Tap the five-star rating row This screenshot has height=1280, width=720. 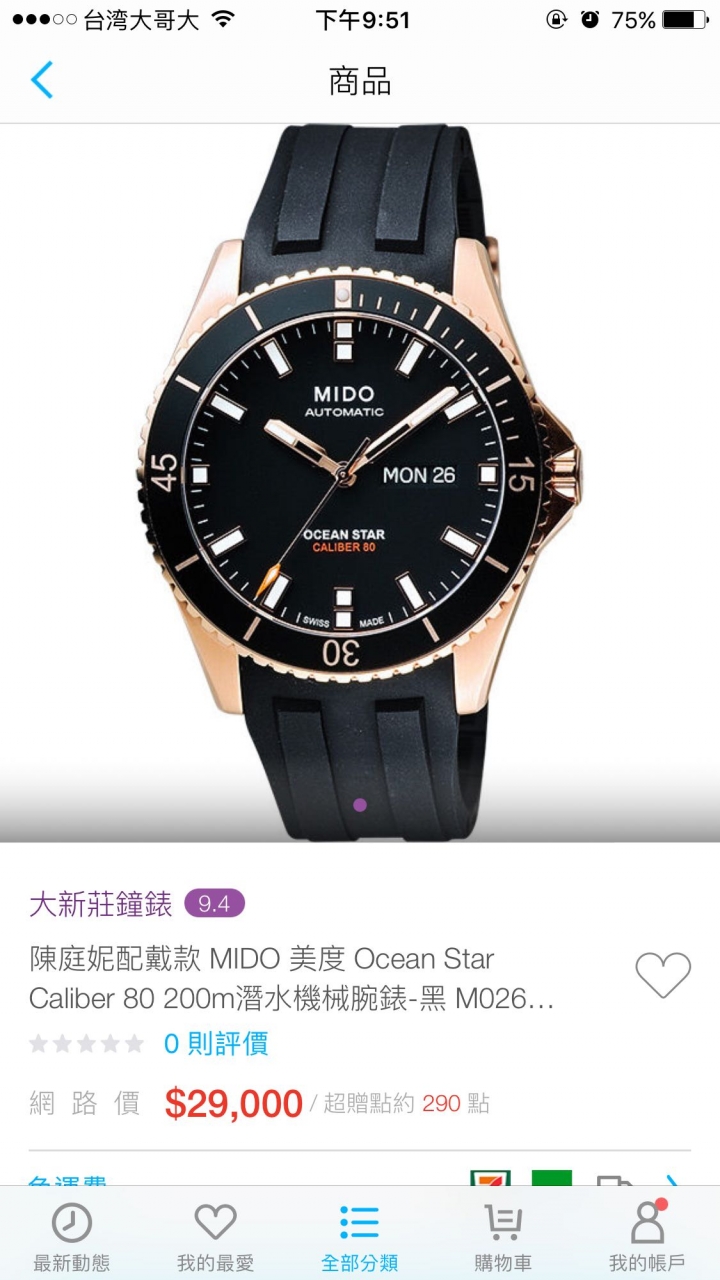pos(87,1044)
